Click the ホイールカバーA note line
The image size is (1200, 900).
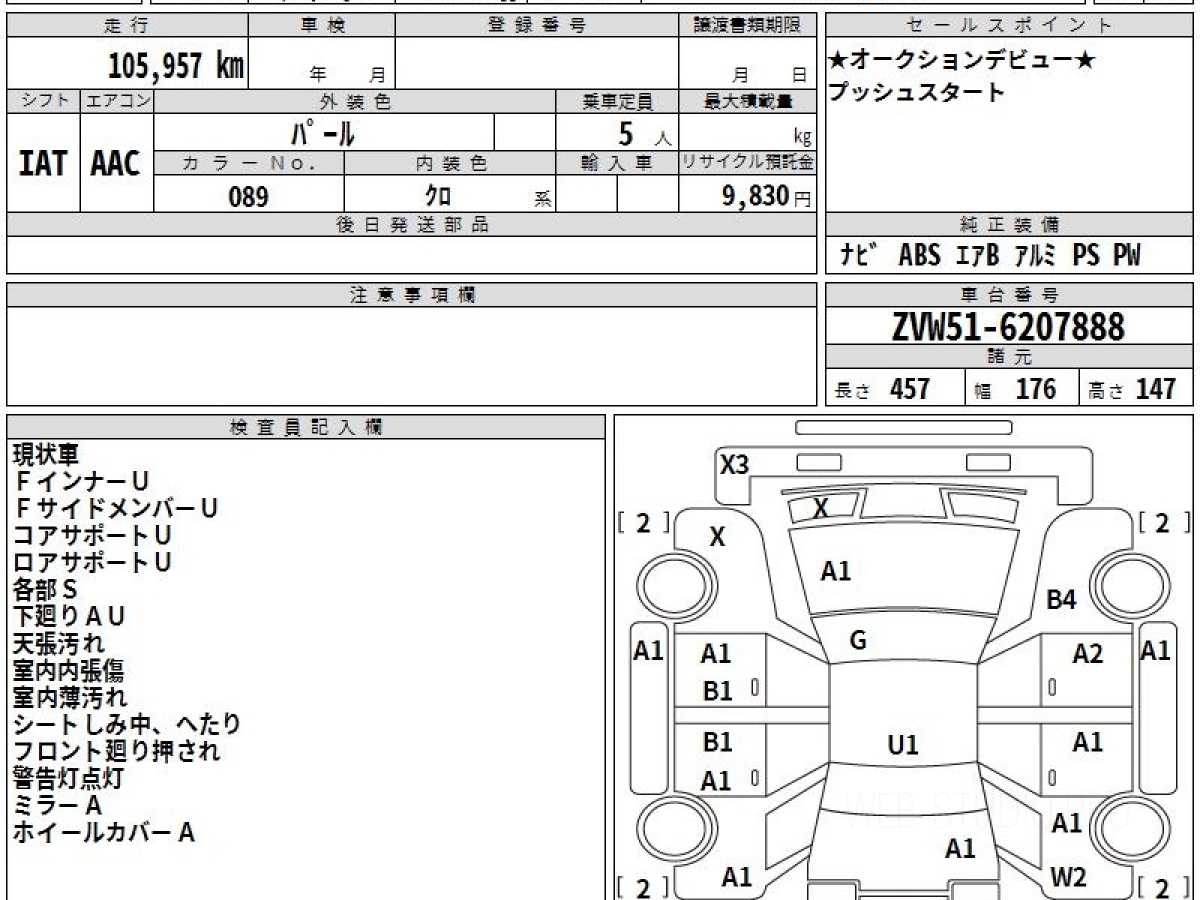point(103,832)
